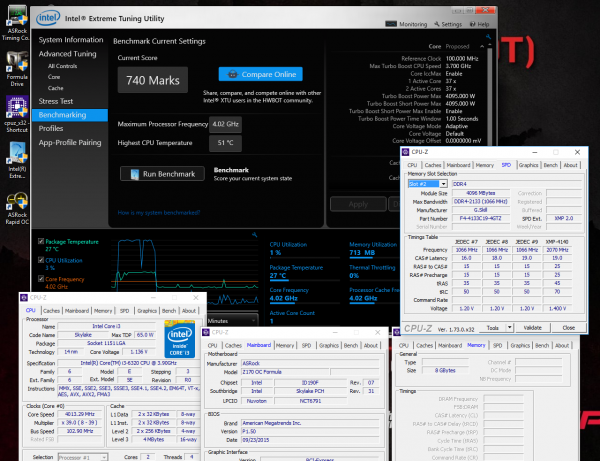Viewport: 600px width, 461px height.
Task: Click the 4.02 GHz Maximum Processor Frequency value
Action: pyautogui.click(x=225, y=124)
